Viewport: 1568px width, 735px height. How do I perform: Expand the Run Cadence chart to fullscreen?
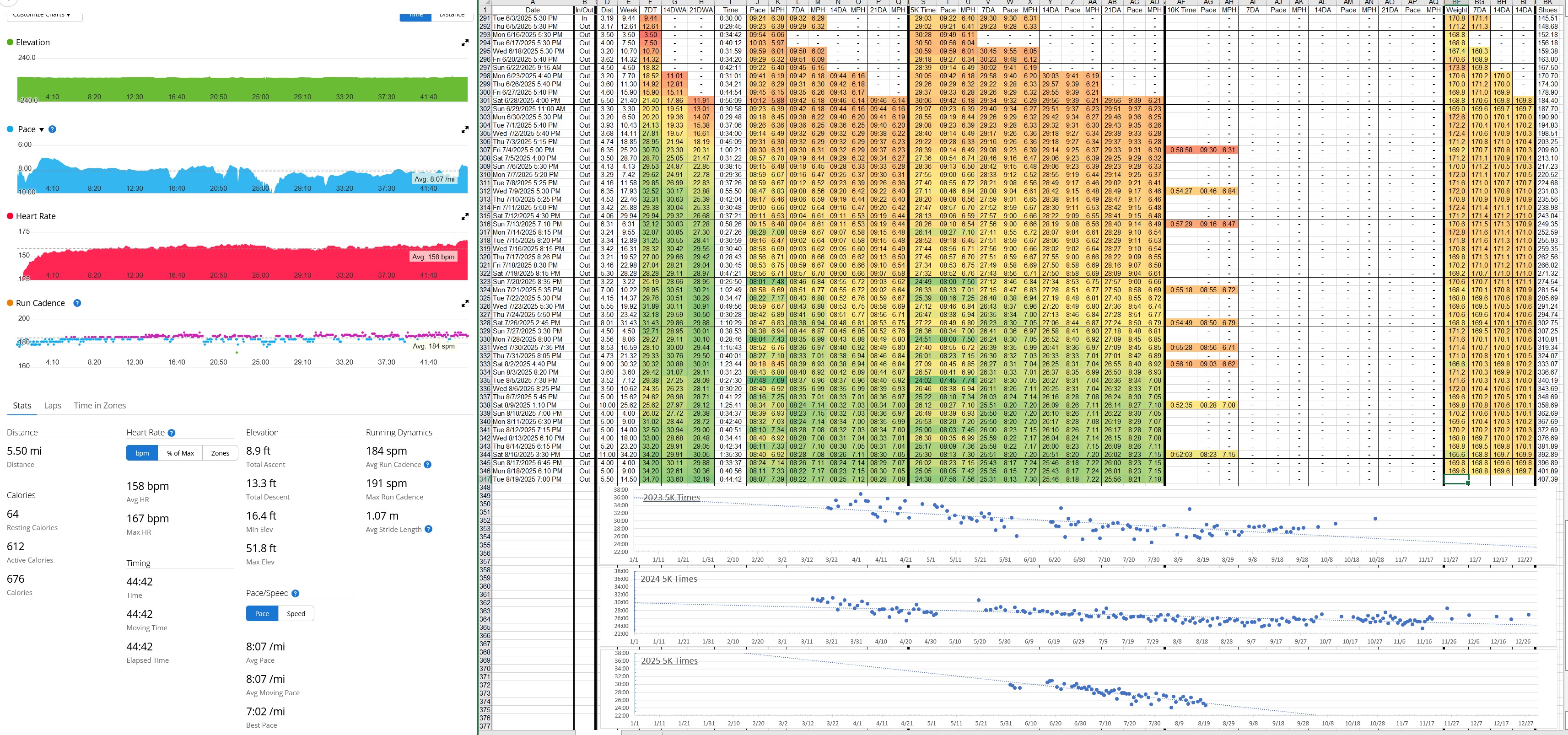[464, 303]
